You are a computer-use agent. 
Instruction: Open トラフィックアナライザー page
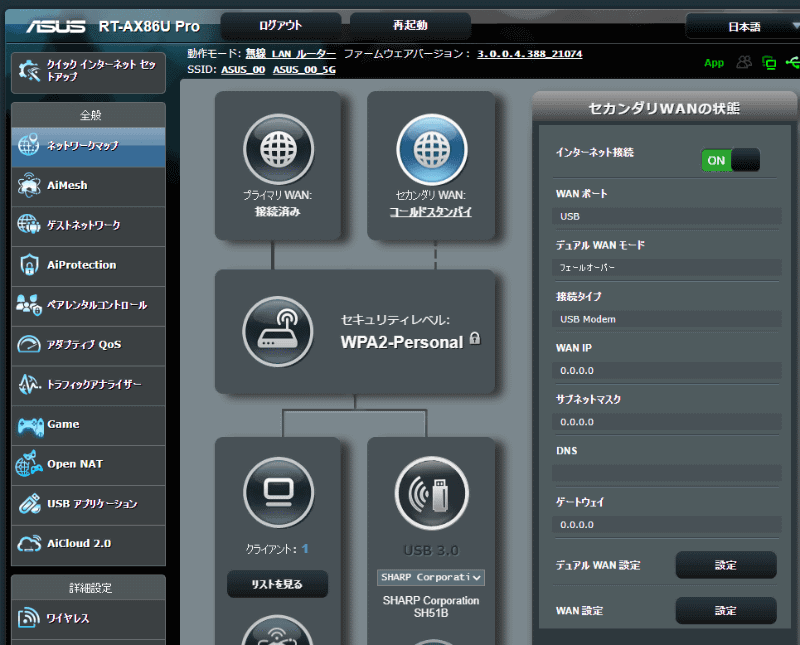coord(88,385)
